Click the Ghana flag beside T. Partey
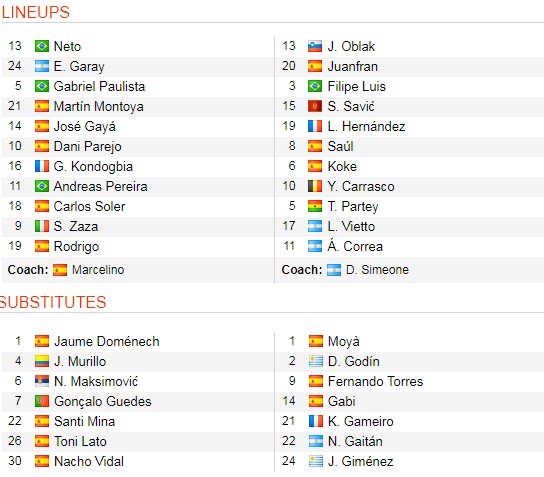Image resolution: width=544 pixels, height=477 pixels. click(315, 206)
